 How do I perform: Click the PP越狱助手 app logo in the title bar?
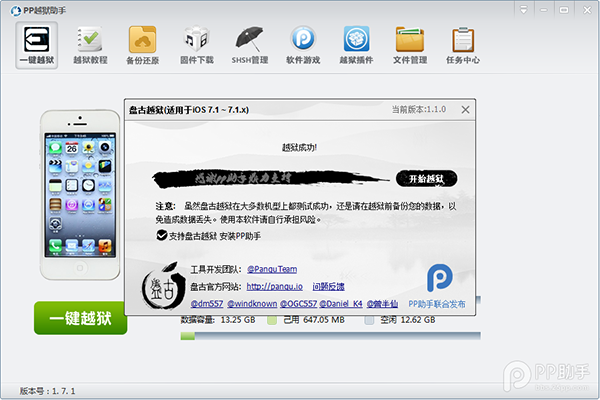point(16,11)
